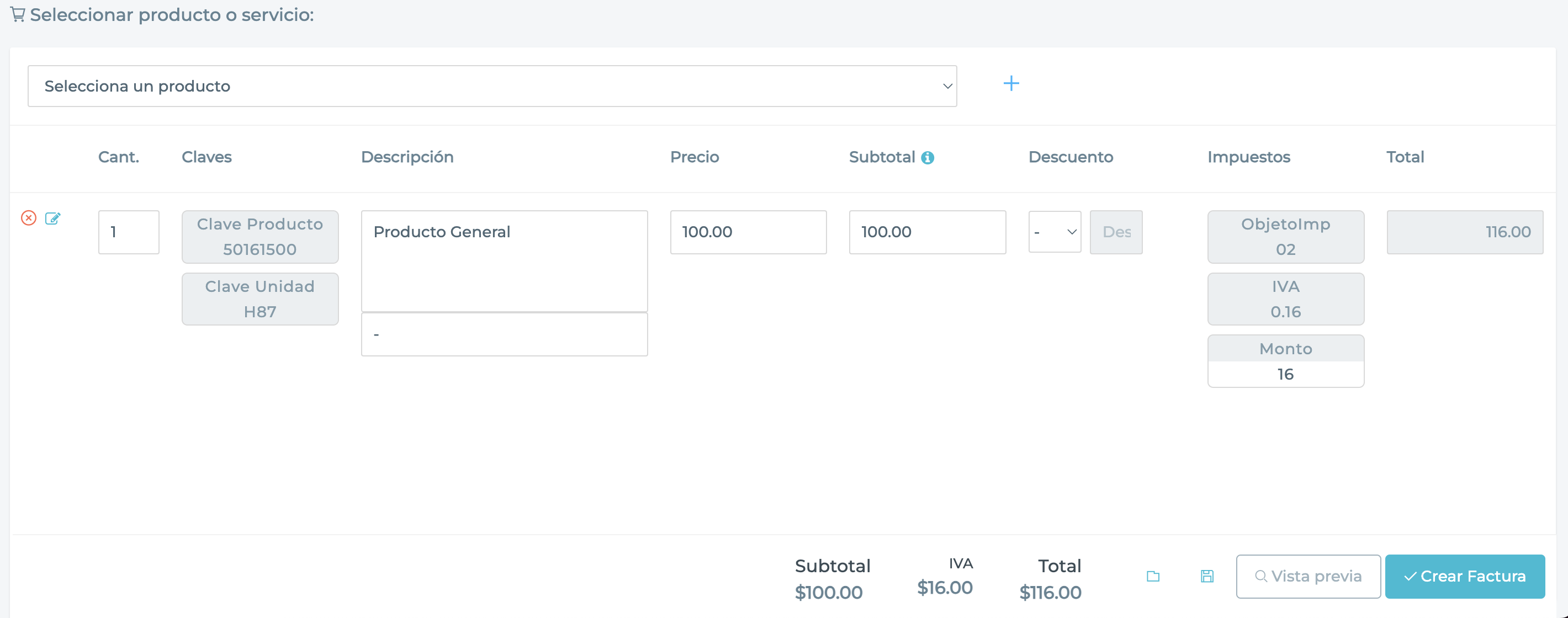
Task: Click the Seleccionar producto o servicio heading
Action: (x=172, y=14)
